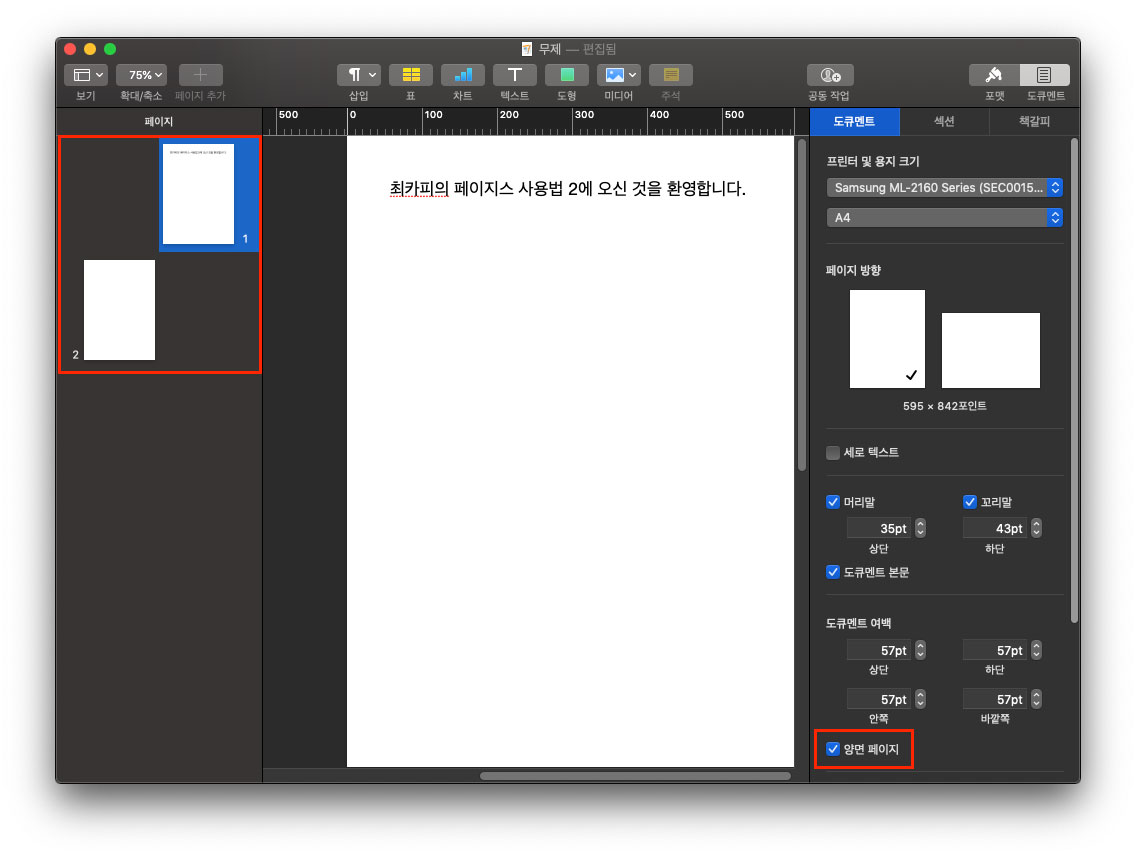The width and height of the screenshot is (1136, 857).
Task: Click the 상단 margin stepper arrows
Action: (x=920, y=651)
